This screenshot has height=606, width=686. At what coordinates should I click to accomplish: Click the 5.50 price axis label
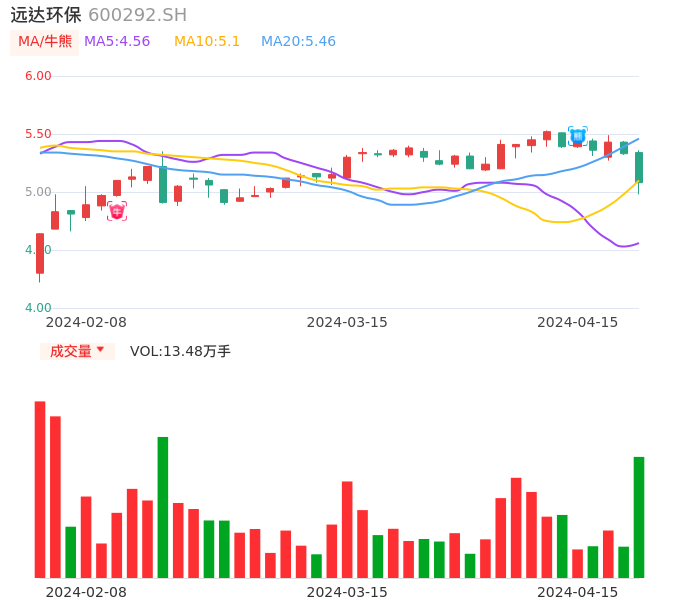38,134
